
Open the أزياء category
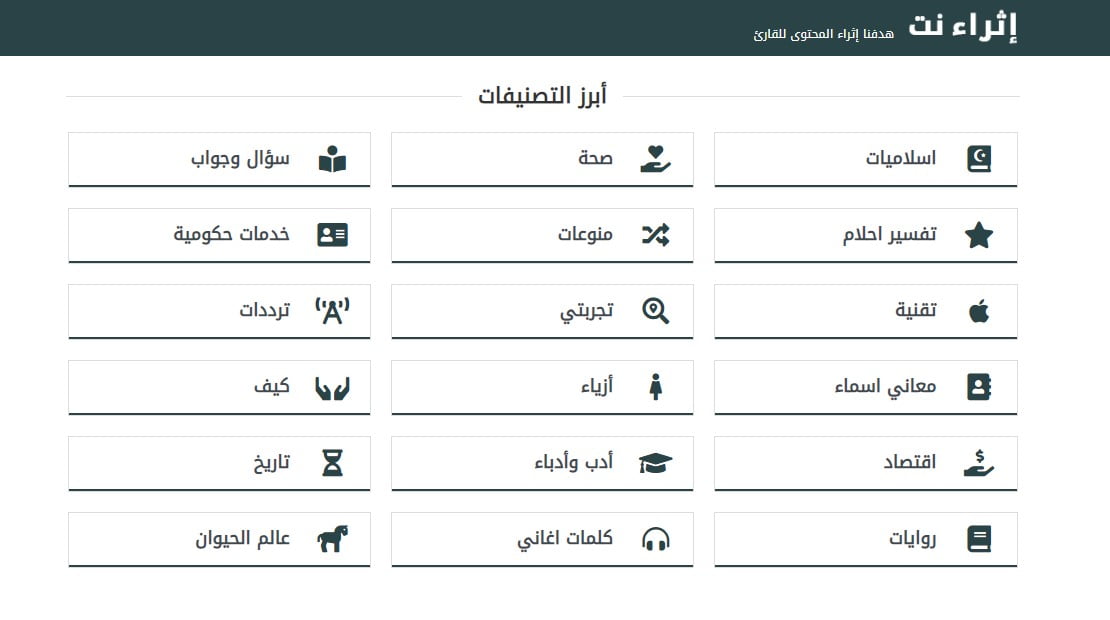(542, 387)
